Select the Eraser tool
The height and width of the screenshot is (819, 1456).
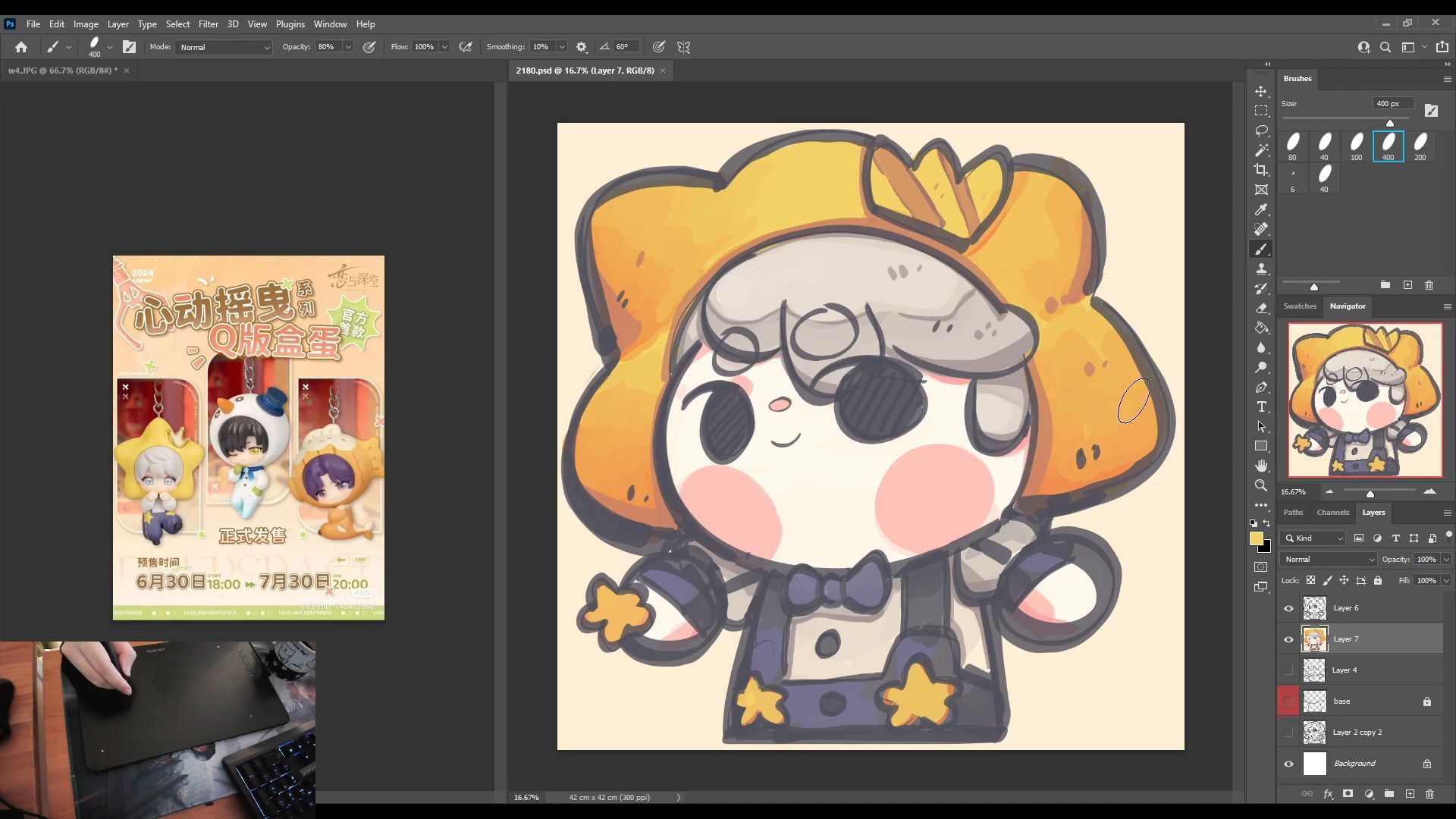(1261, 308)
